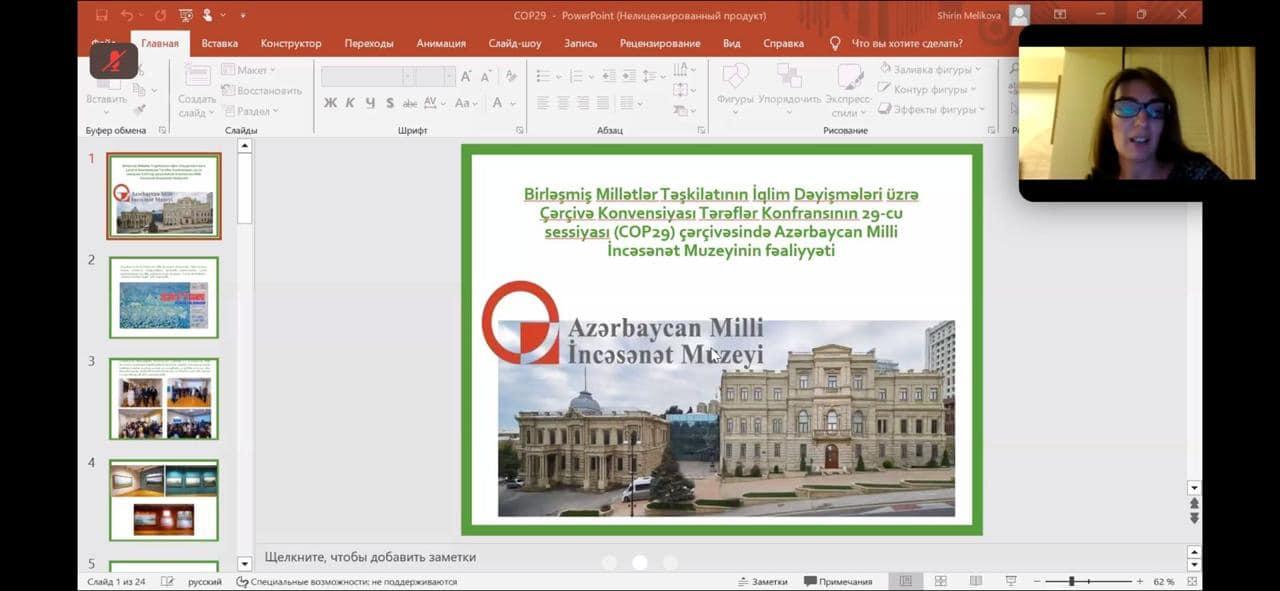The image size is (1280, 591).
Task: Save the presentation from Quick Access Toolbar
Action: click(x=102, y=15)
